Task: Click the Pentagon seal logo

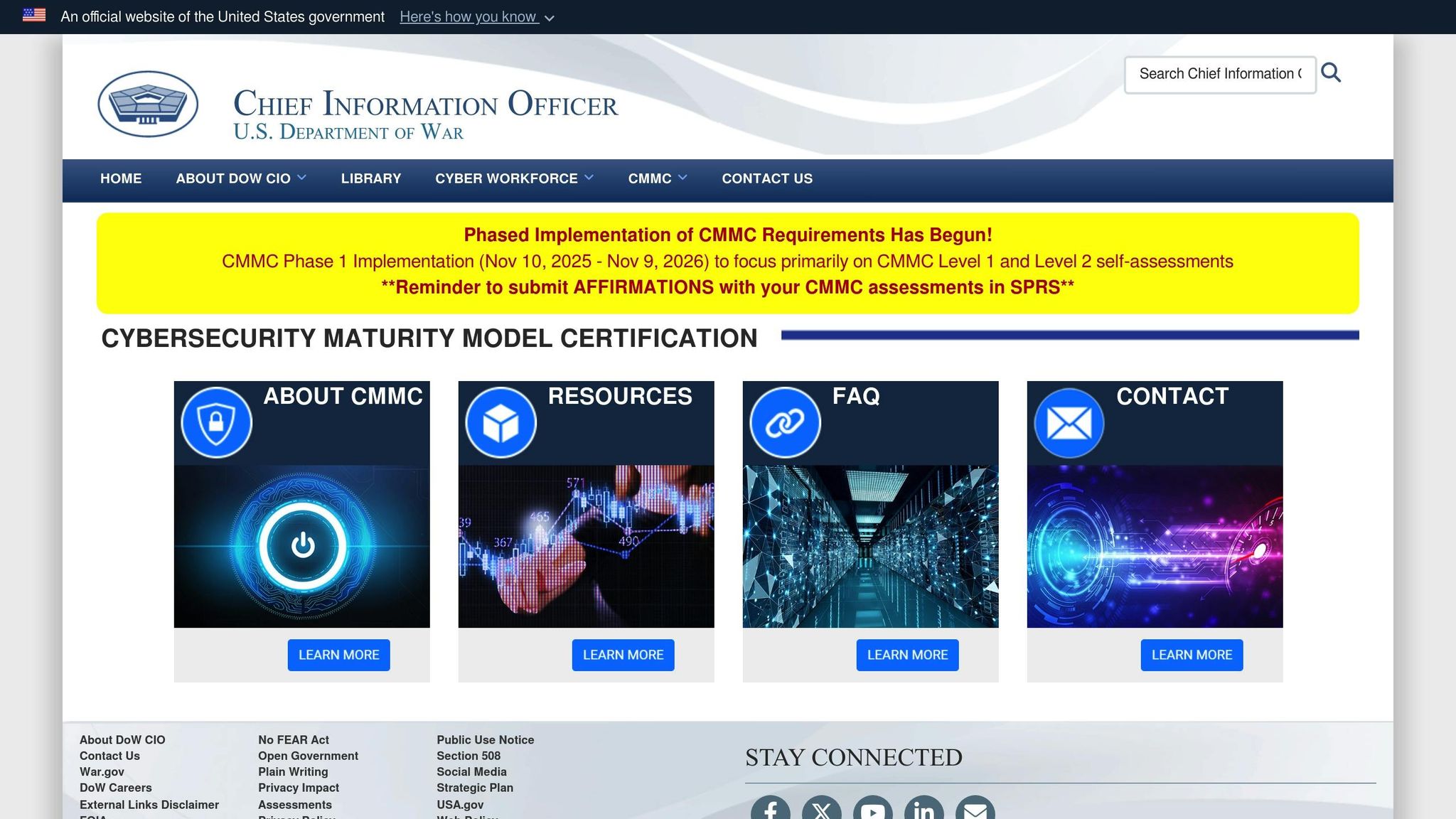Action: click(148, 104)
